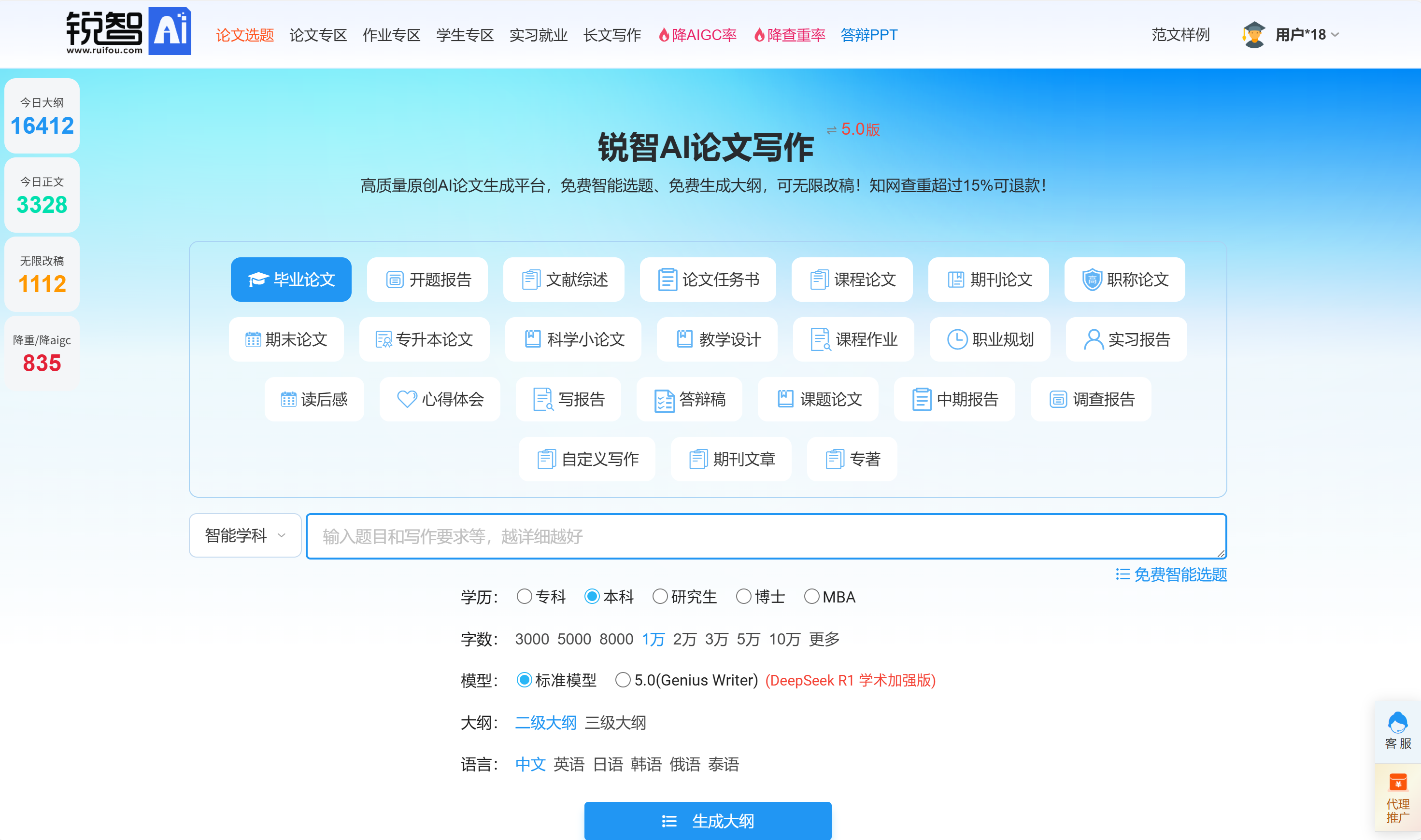Viewport: 1421px width, 840px height.
Task: Open the 免费智能选题 link
Action: (1171, 574)
